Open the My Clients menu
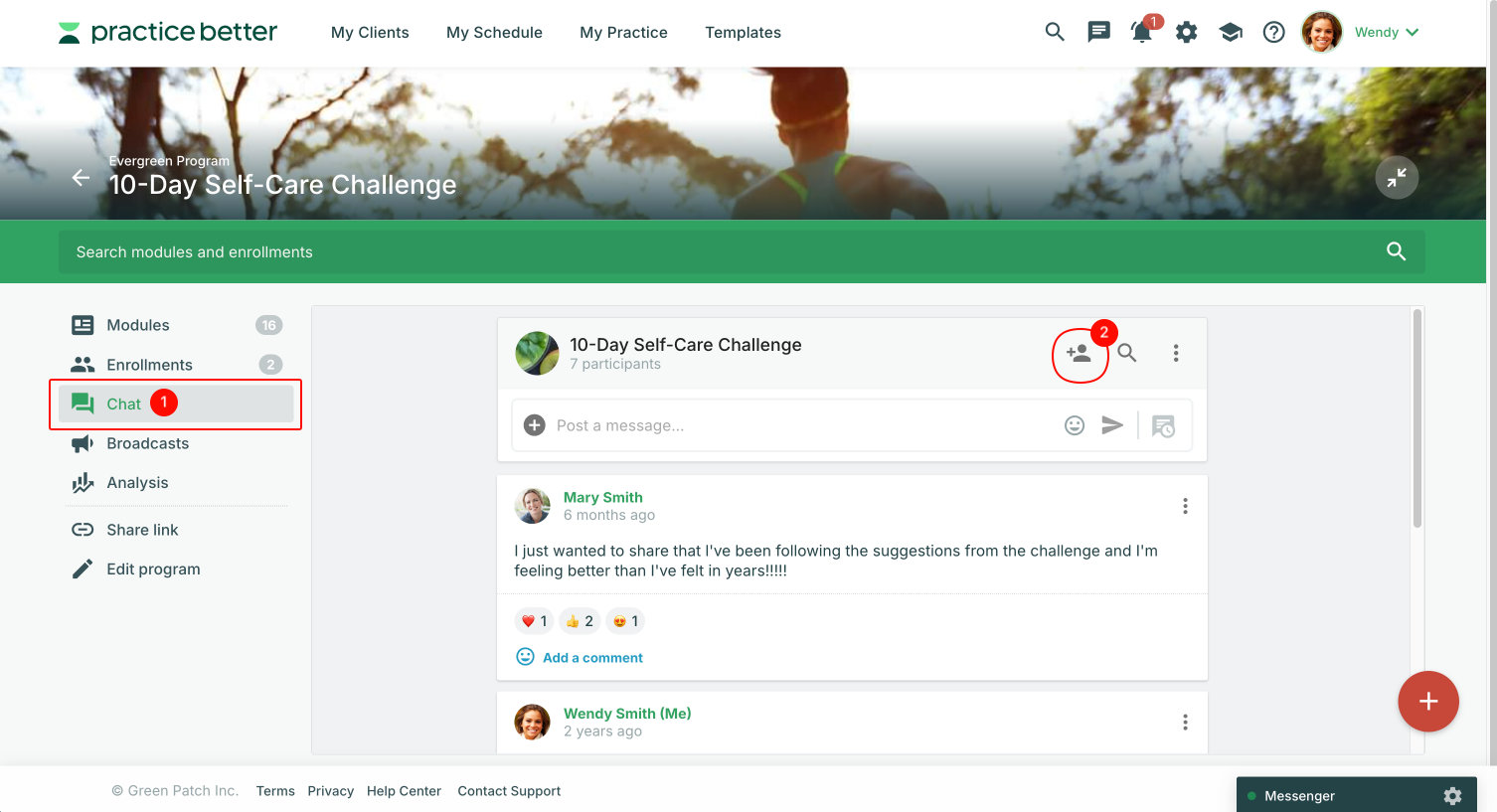Image resolution: width=1497 pixels, height=812 pixels. tap(370, 32)
